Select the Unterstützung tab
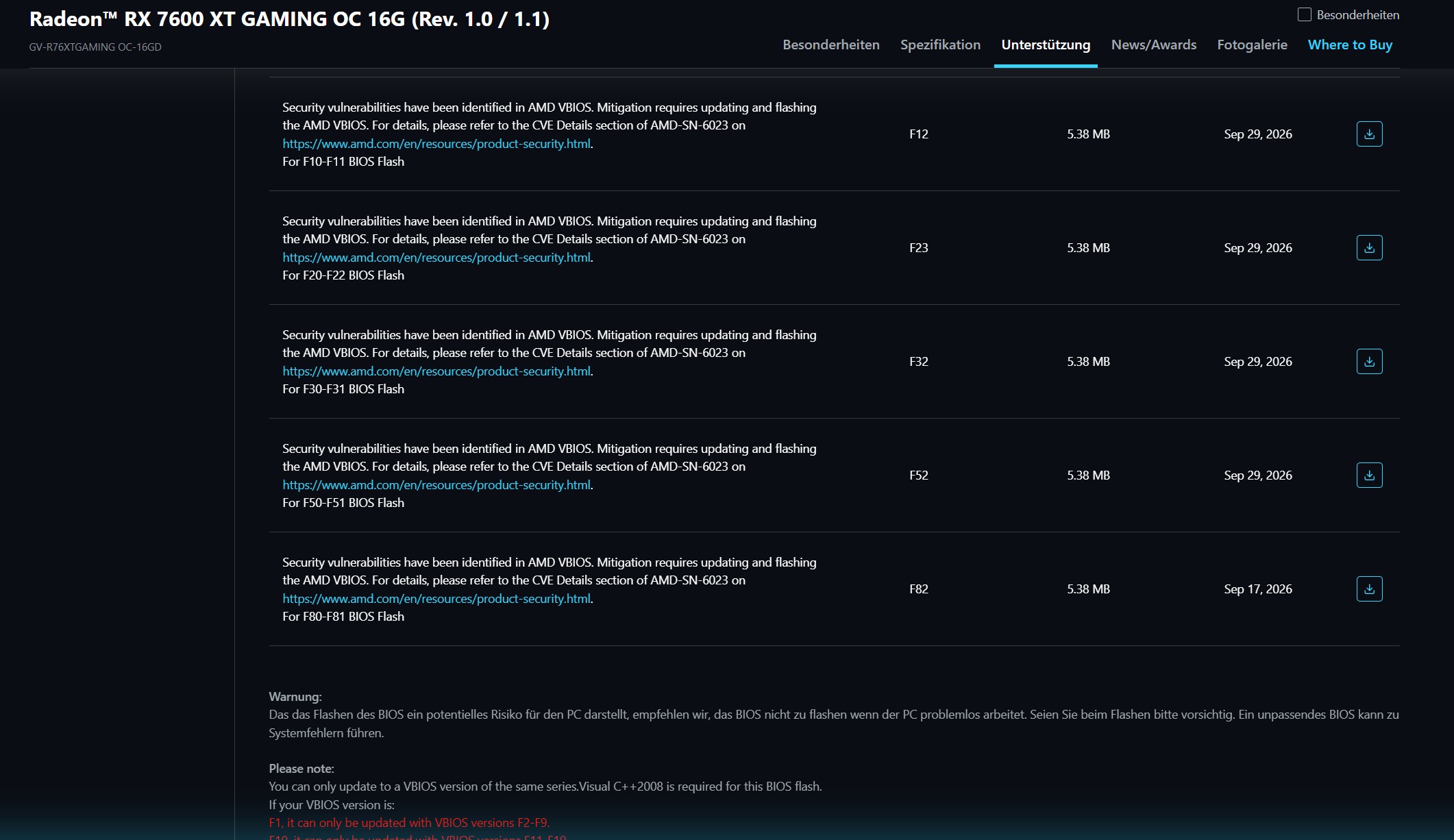The height and width of the screenshot is (840, 1454). point(1046,45)
